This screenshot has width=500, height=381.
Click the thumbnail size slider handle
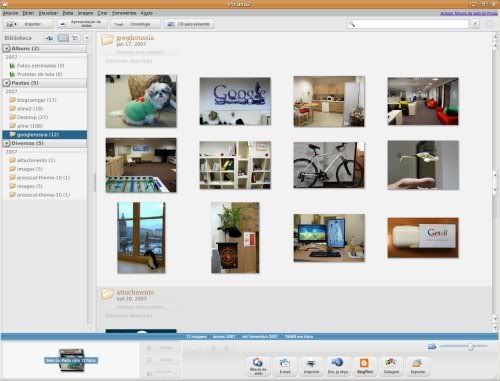[x=470, y=347]
